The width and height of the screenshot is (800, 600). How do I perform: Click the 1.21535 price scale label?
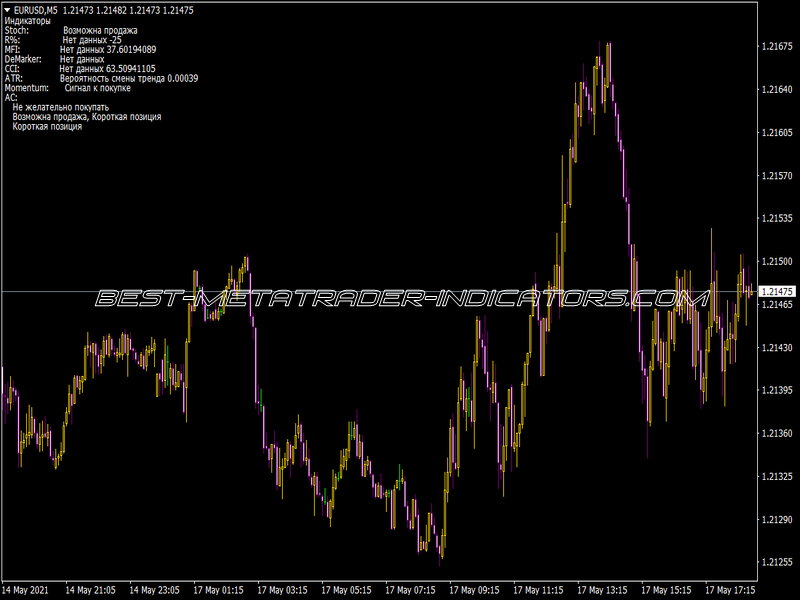click(777, 218)
